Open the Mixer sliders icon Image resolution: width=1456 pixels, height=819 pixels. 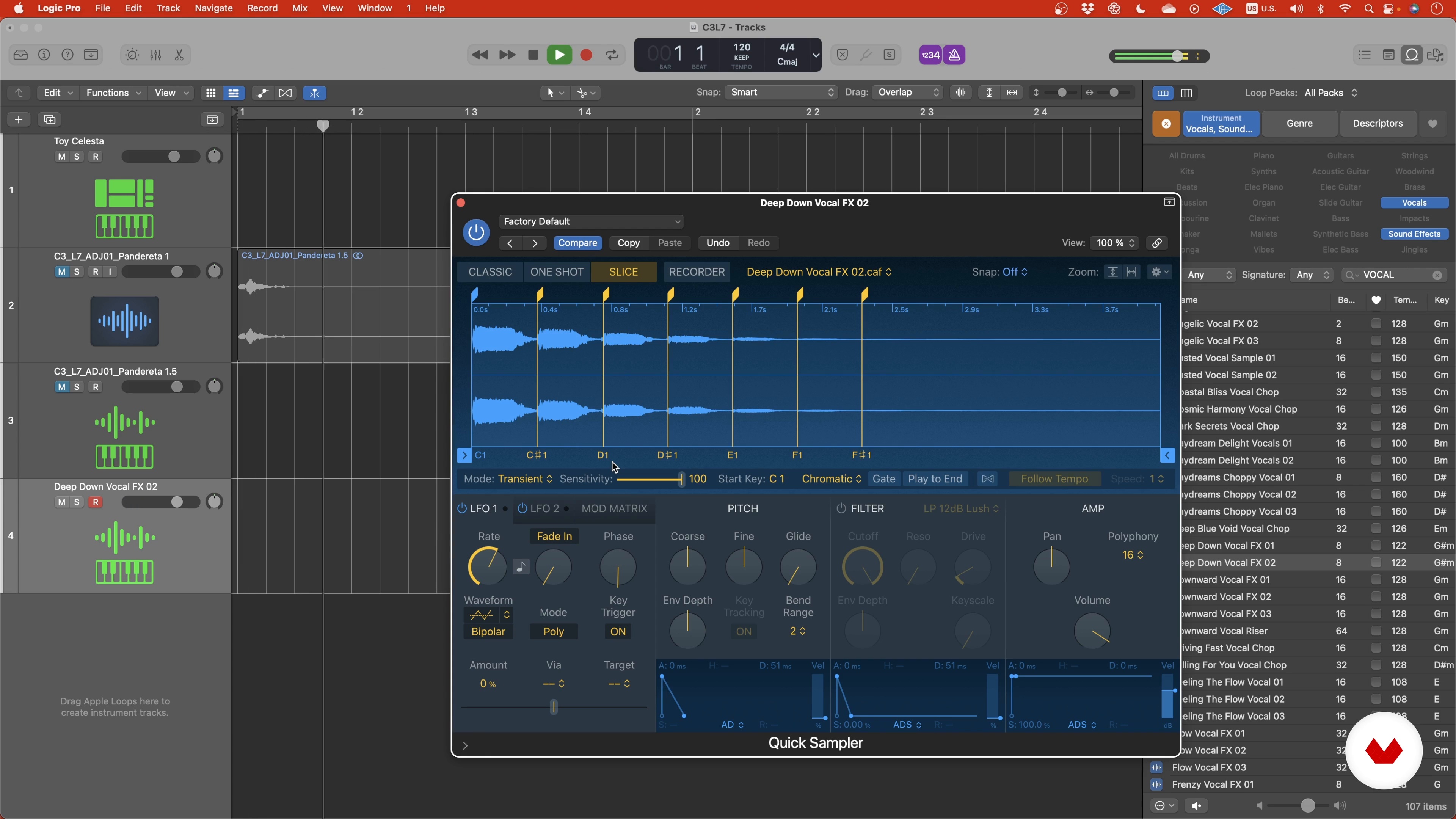[x=156, y=55]
